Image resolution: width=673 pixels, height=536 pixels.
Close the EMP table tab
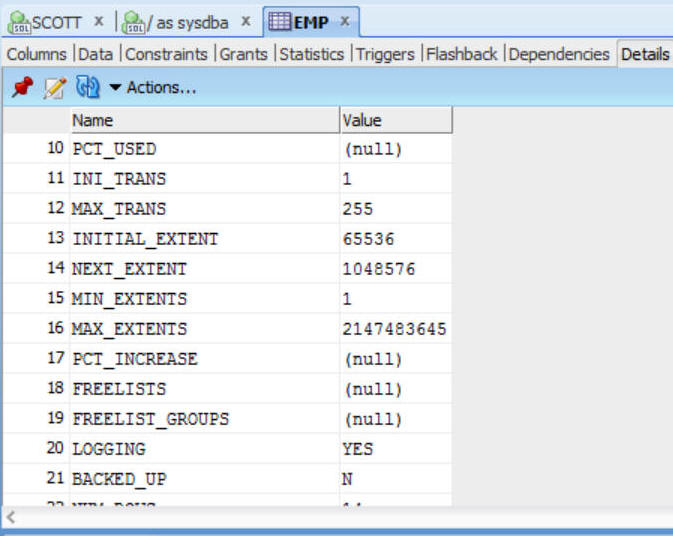[x=345, y=21]
